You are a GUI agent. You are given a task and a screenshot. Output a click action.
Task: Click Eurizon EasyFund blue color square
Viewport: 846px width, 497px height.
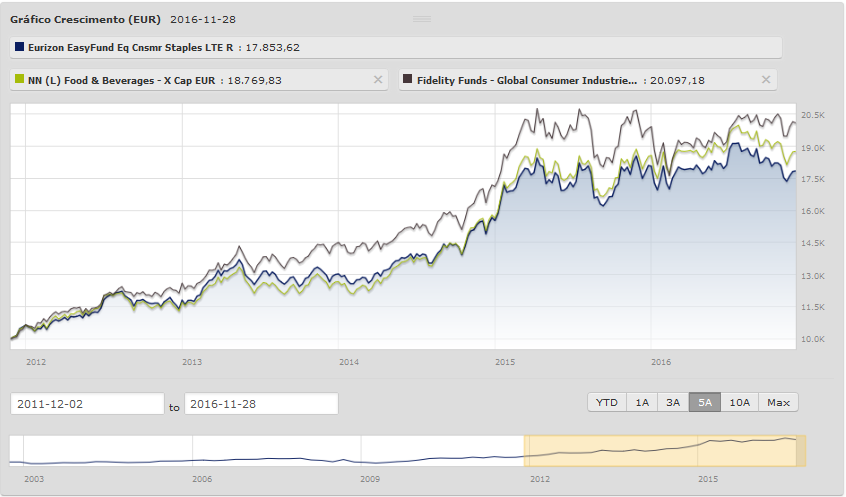tap(19, 47)
